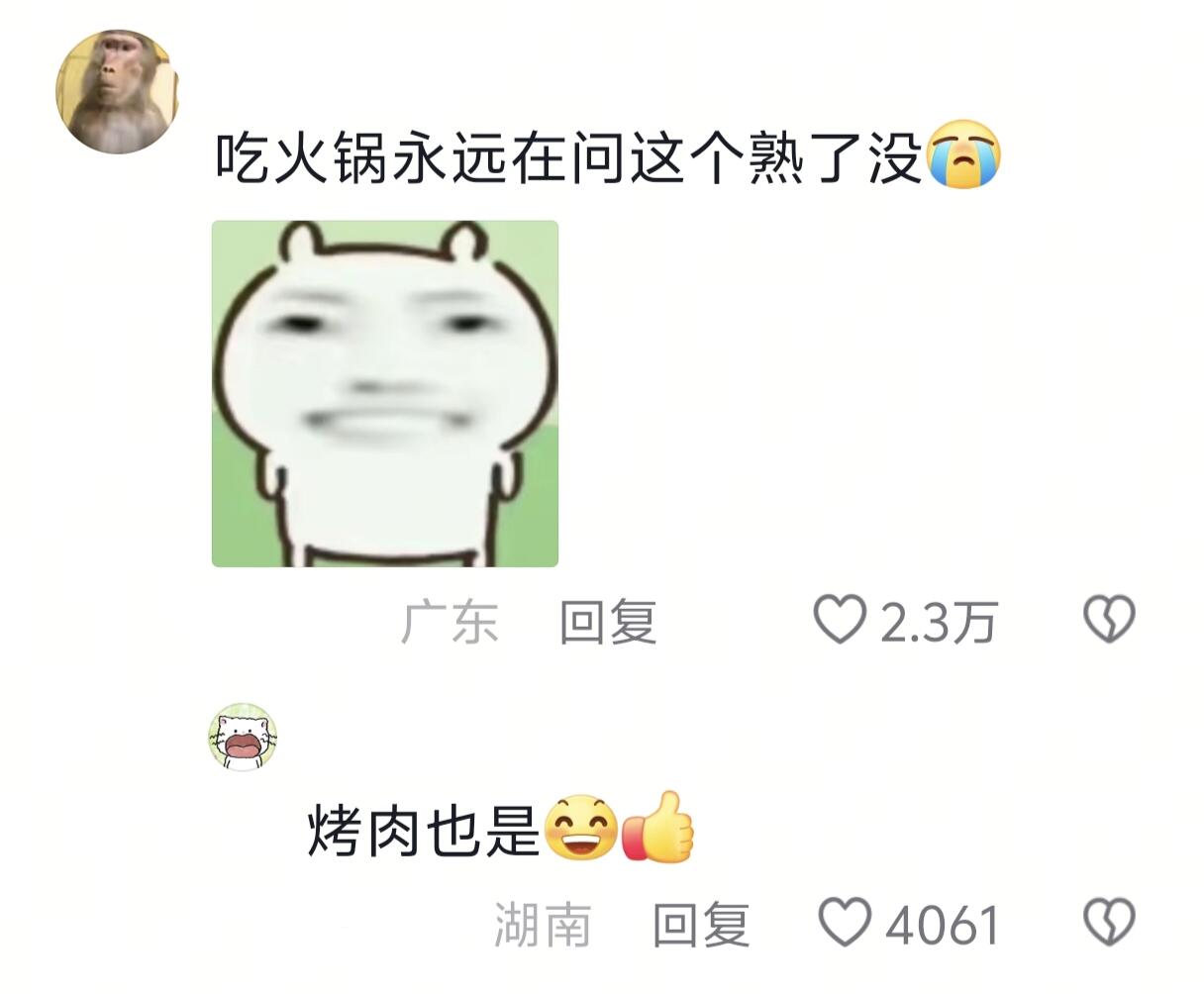Like the hot pot comment with heart icon

pyautogui.click(x=839, y=620)
